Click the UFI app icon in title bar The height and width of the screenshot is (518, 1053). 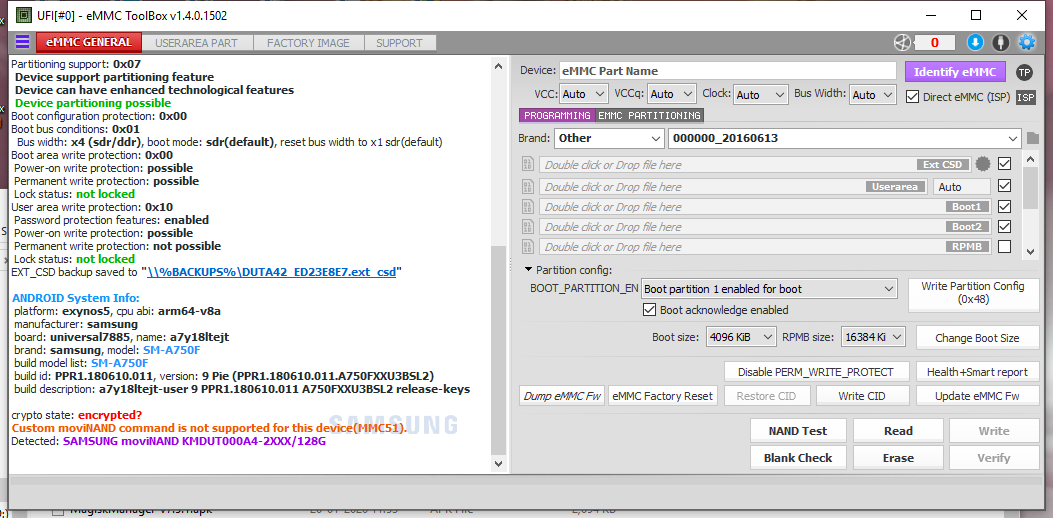23,14
